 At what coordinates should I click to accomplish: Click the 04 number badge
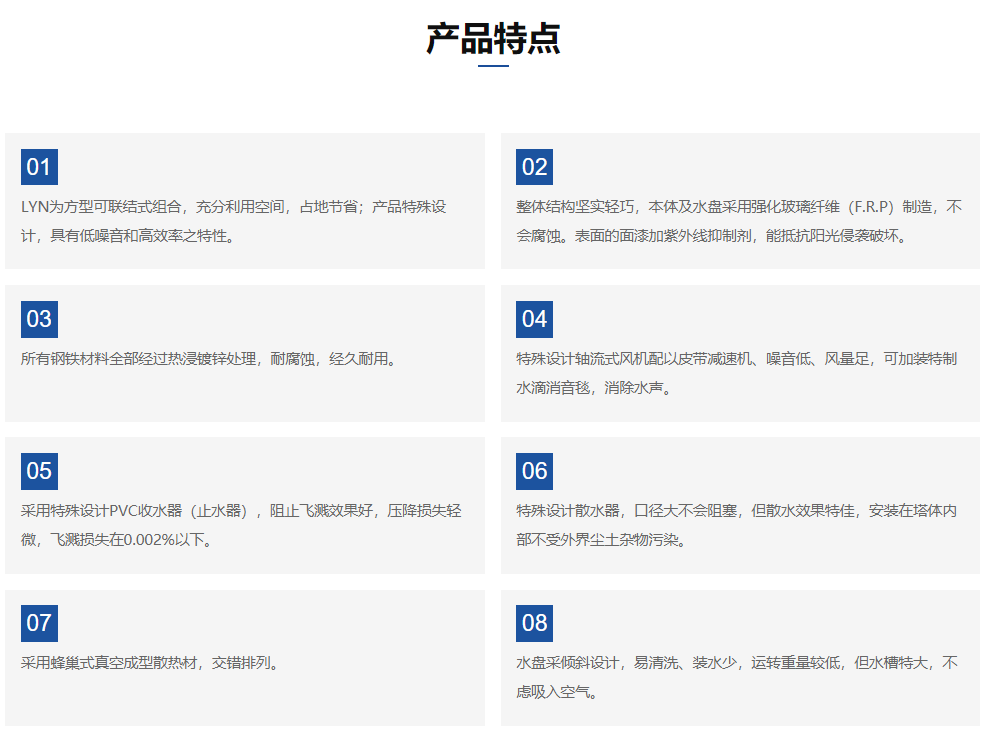pos(534,319)
